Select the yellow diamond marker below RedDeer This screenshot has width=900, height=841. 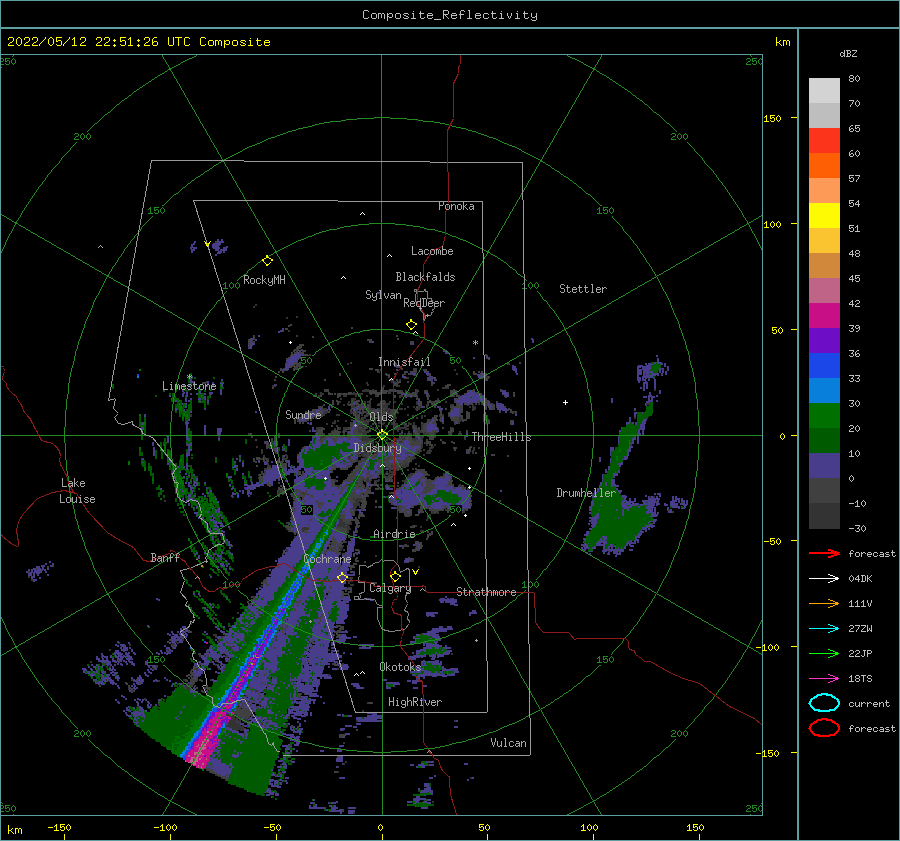(x=412, y=325)
